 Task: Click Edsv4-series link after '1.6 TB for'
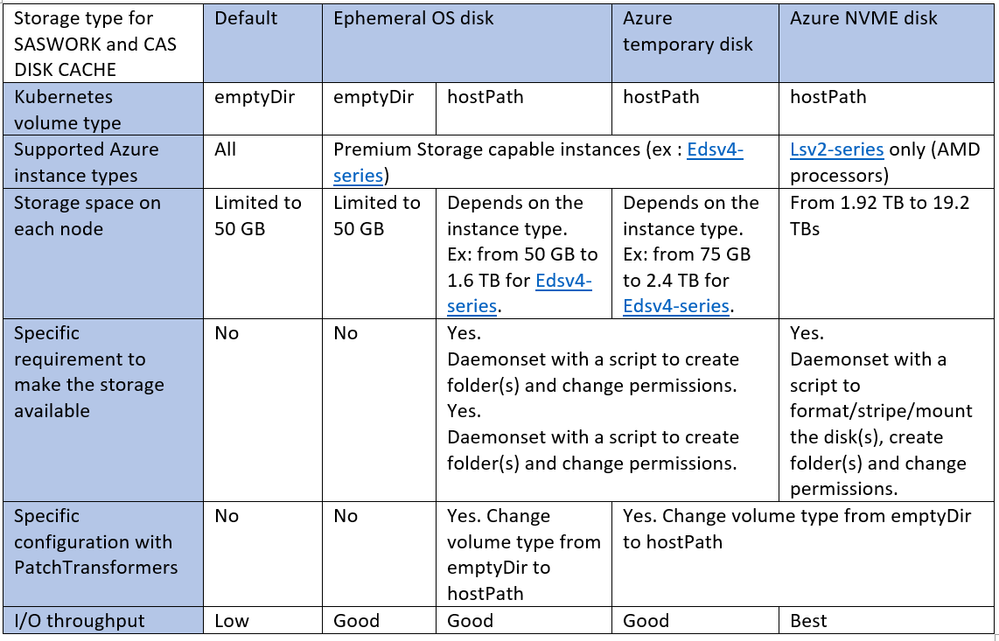pyautogui.click(x=564, y=281)
